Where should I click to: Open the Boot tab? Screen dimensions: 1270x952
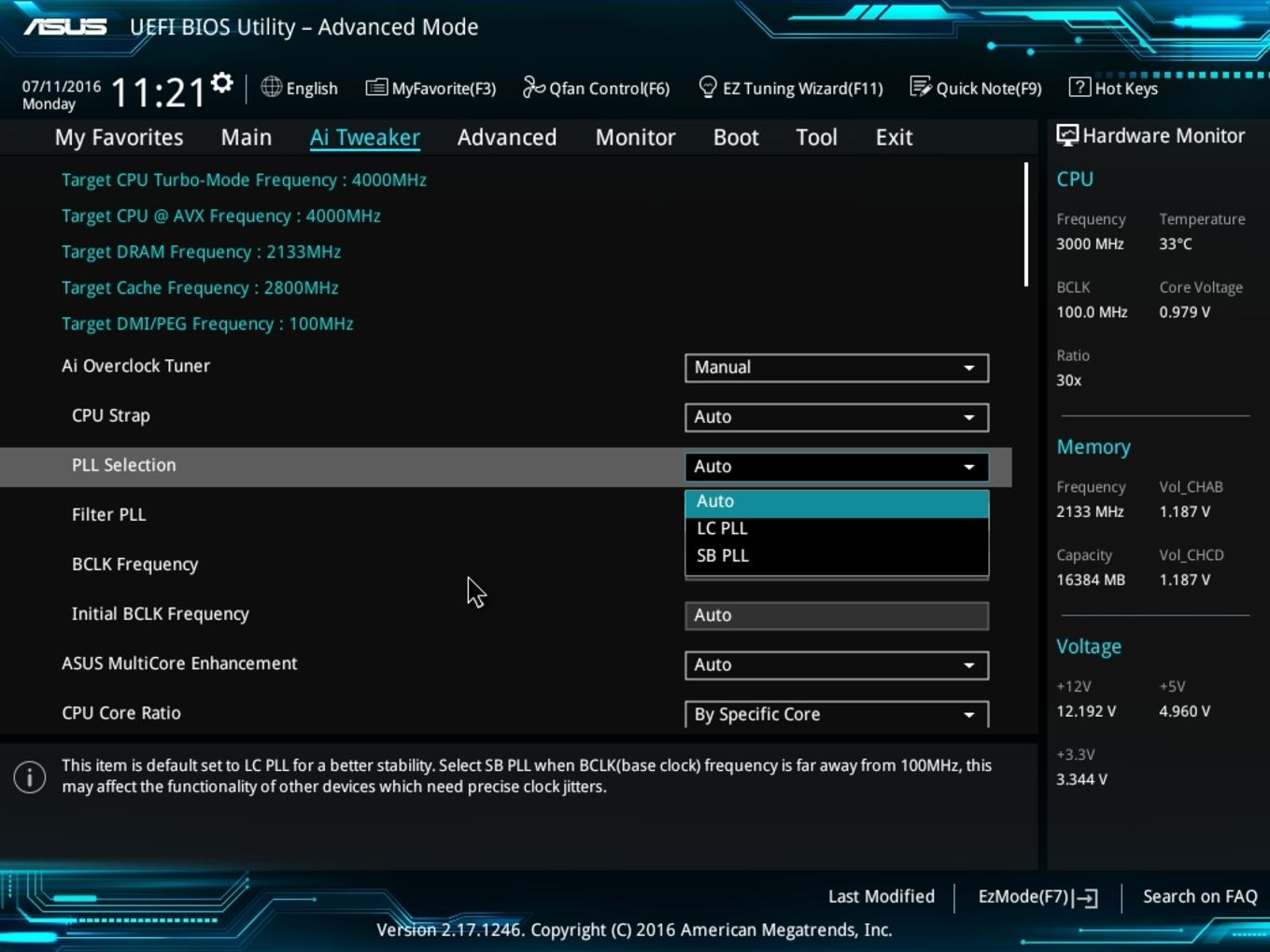pos(736,137)
